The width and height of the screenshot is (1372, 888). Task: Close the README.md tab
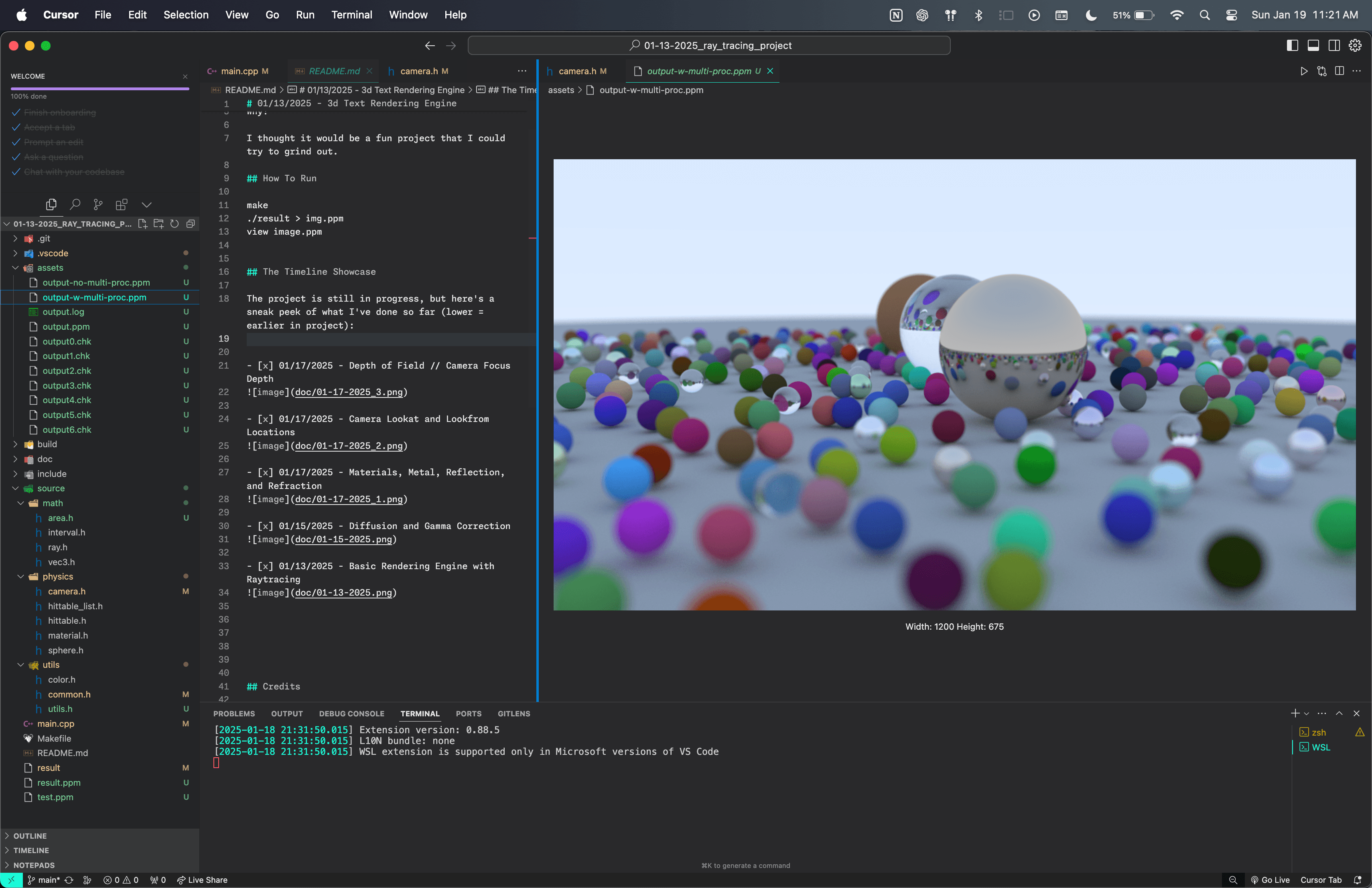coord(369,71)
